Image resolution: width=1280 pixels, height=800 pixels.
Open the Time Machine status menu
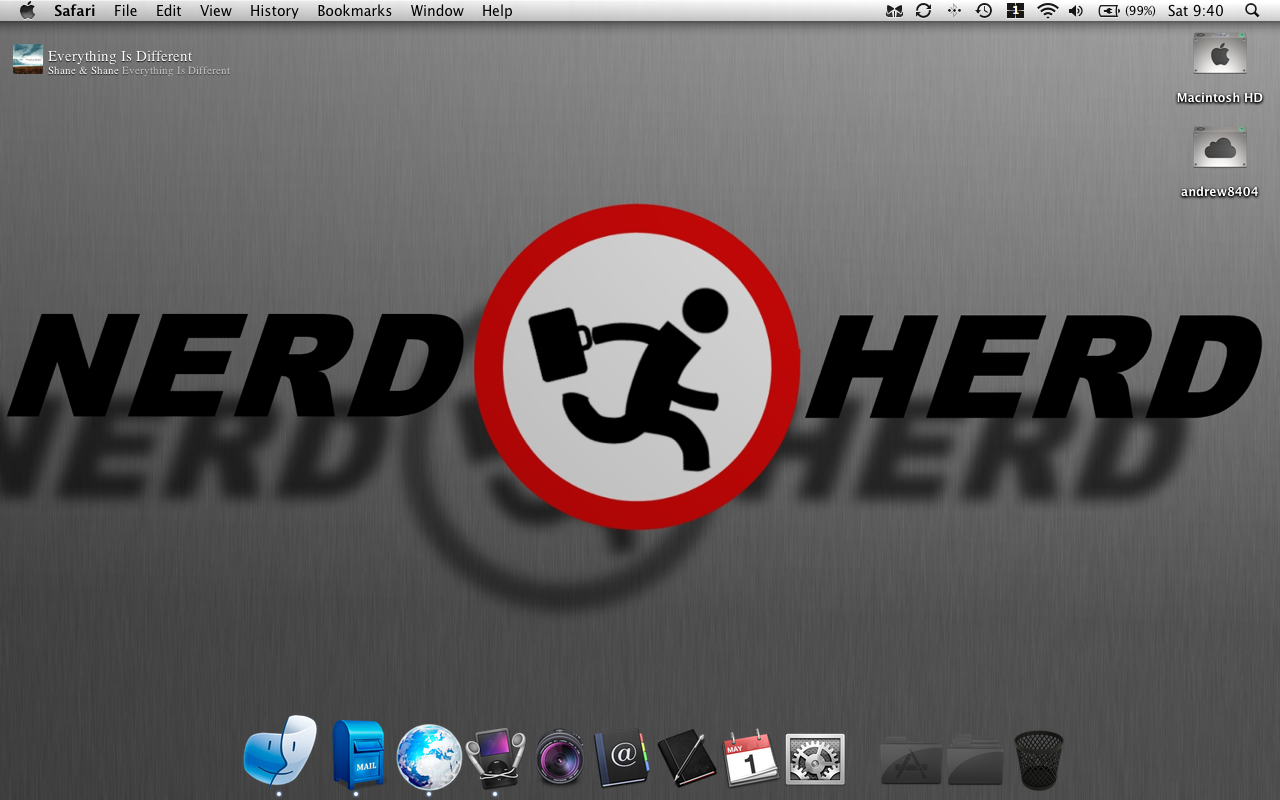coord(984,11)
